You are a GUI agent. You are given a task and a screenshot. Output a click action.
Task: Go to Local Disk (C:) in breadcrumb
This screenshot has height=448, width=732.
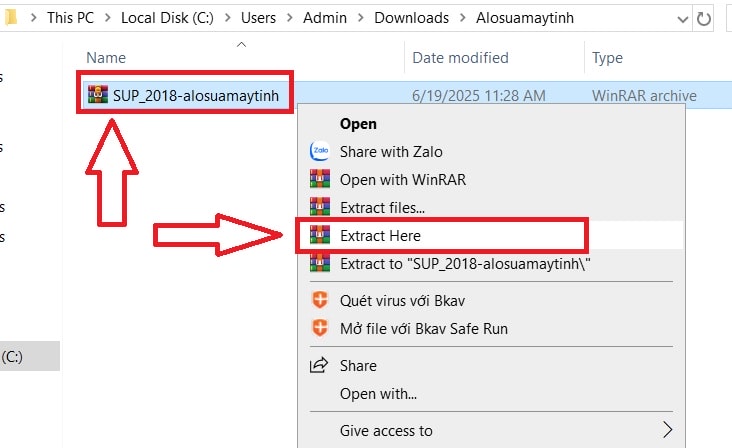(x=167, y=18)
